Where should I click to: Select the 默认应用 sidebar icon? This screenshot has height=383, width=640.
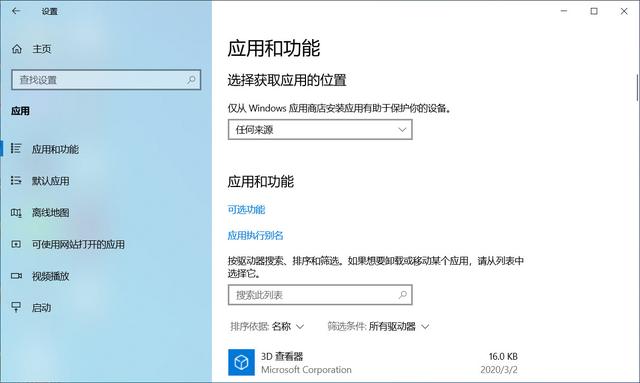[16, 180]
